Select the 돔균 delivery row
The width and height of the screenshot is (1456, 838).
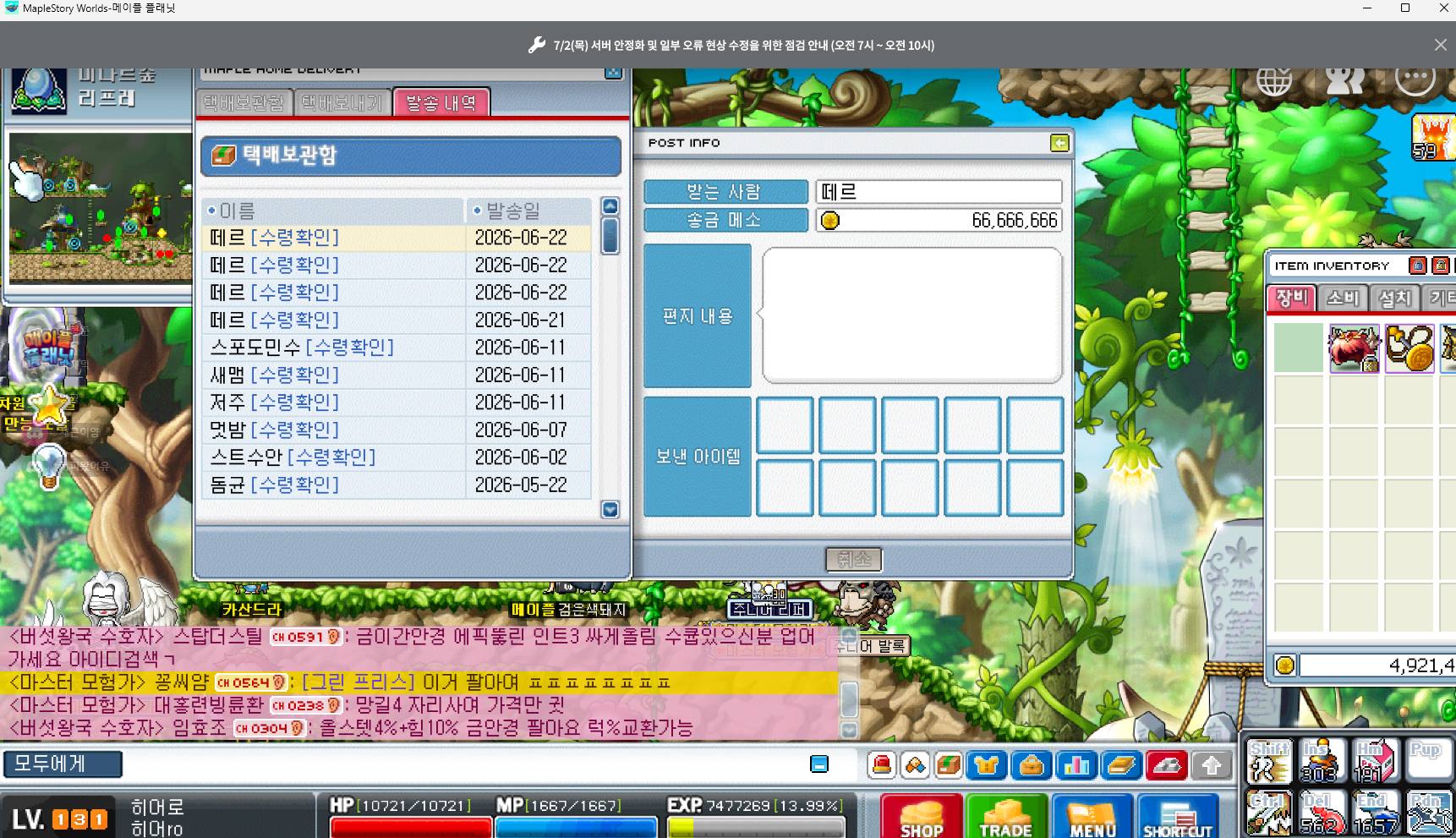(397, 485)
